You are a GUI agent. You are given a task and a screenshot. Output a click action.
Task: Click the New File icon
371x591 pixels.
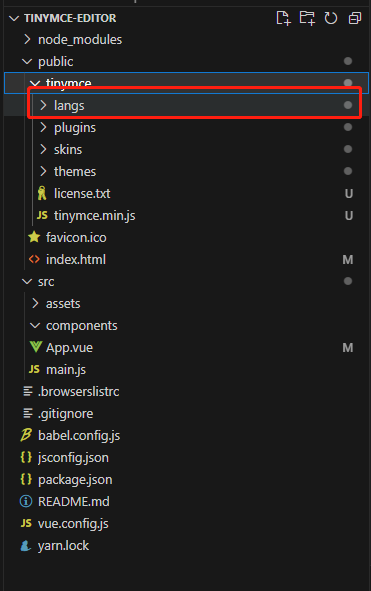[x=283, y=18]
